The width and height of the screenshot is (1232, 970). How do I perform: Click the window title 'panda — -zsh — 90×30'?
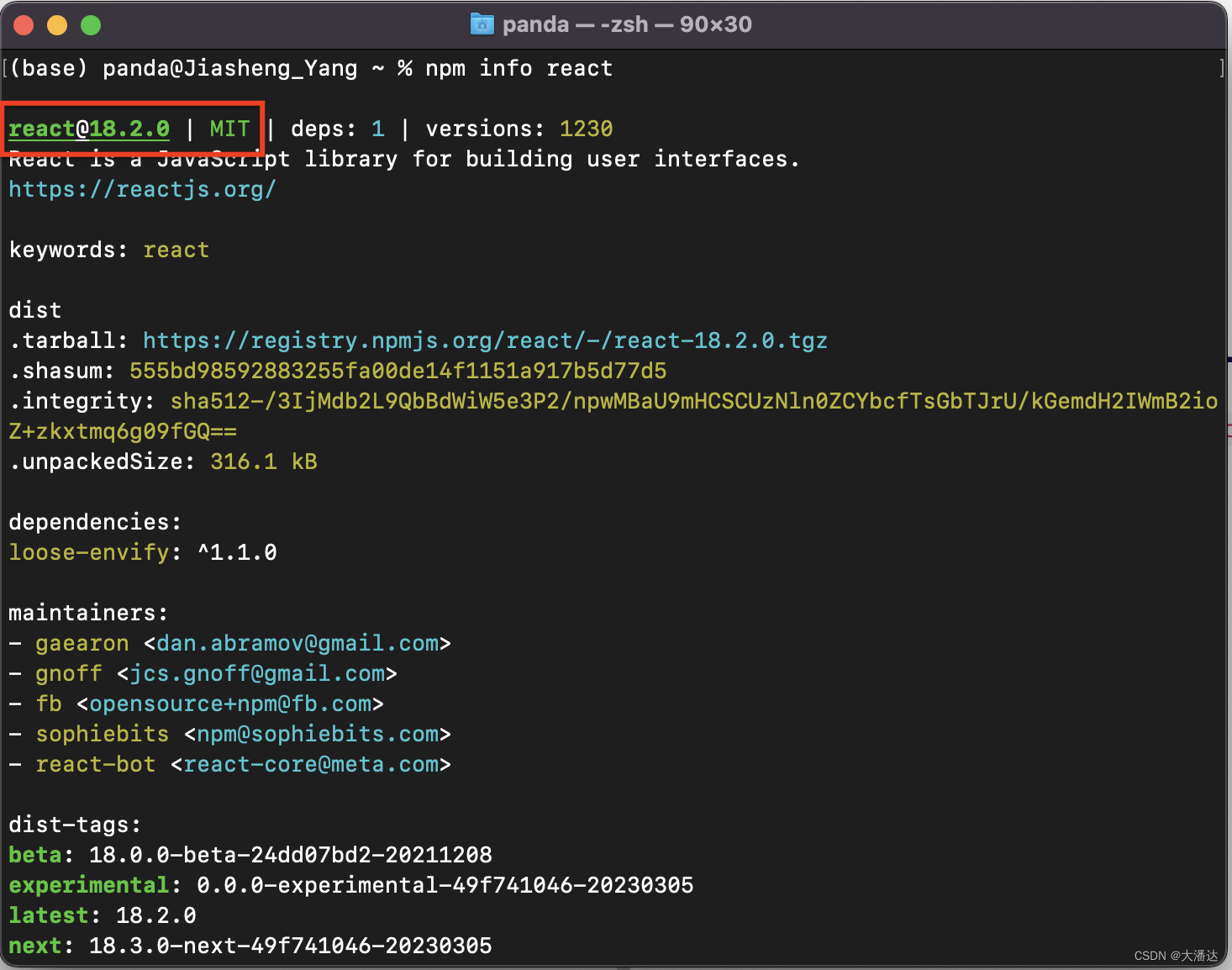pos(627,24)
